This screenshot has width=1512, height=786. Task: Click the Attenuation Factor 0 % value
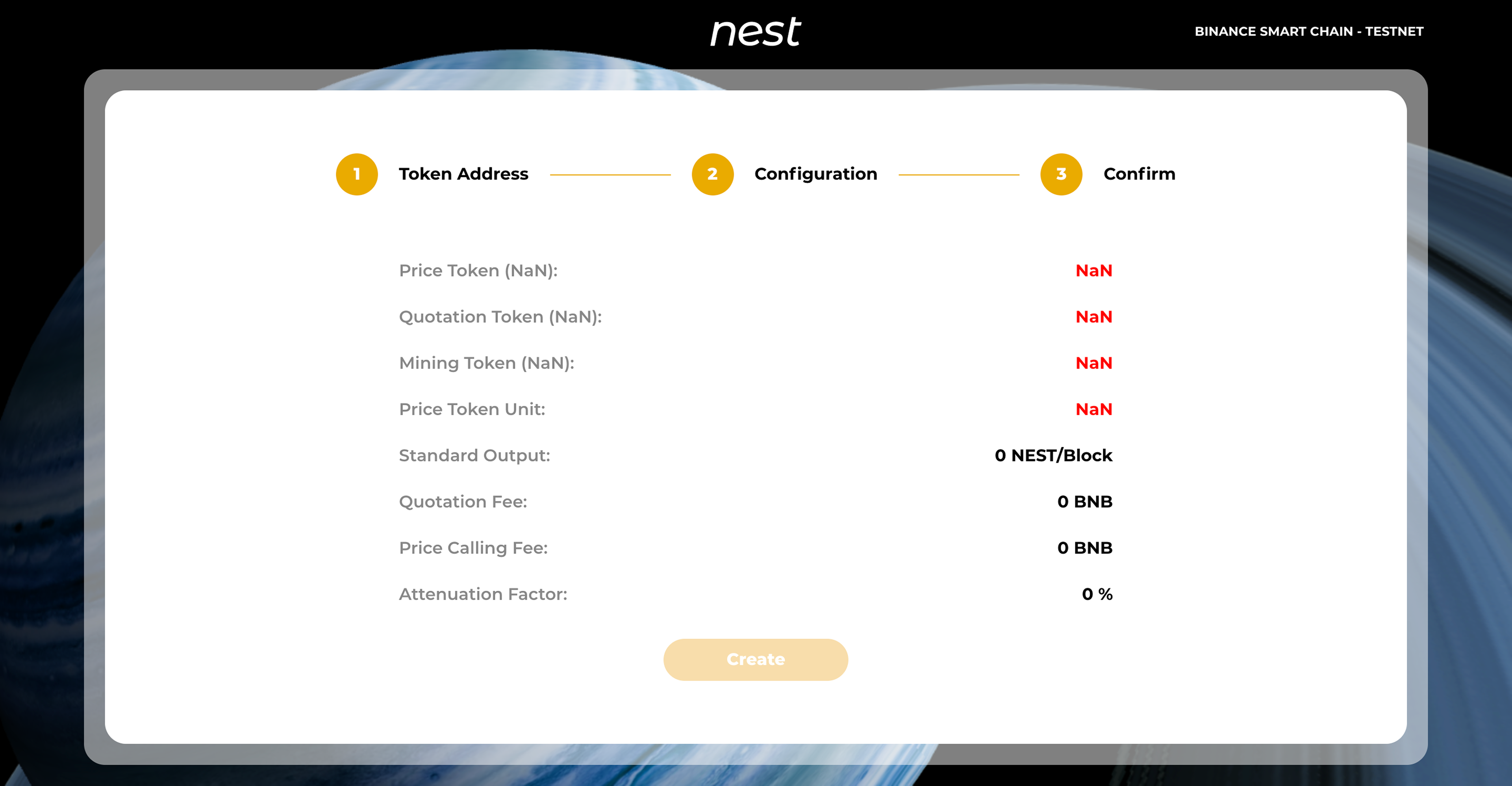point(1097,595)
